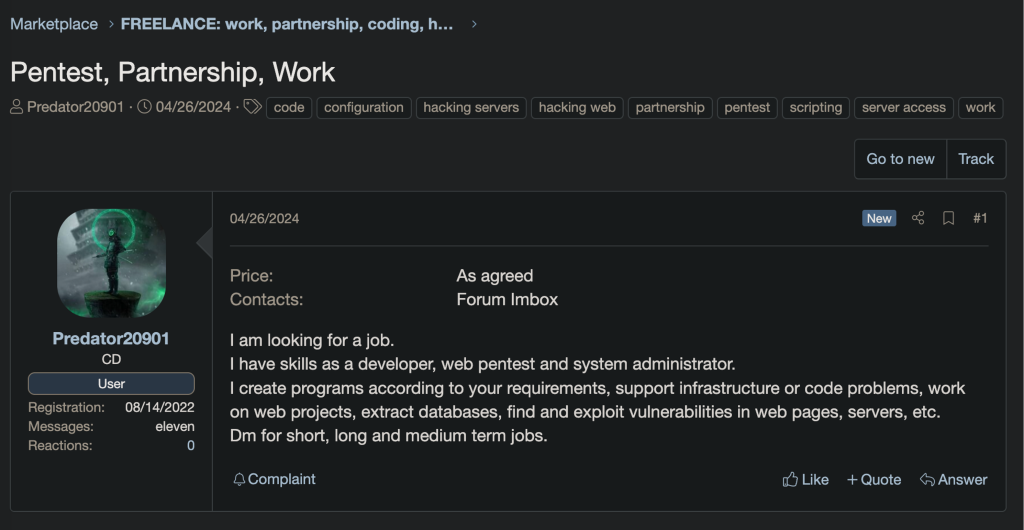Image resolution: width=1024 pixels, height=530 pixels.
Task: Bookmark this post with the bookmark icon
Action: (x=948, y=218)
